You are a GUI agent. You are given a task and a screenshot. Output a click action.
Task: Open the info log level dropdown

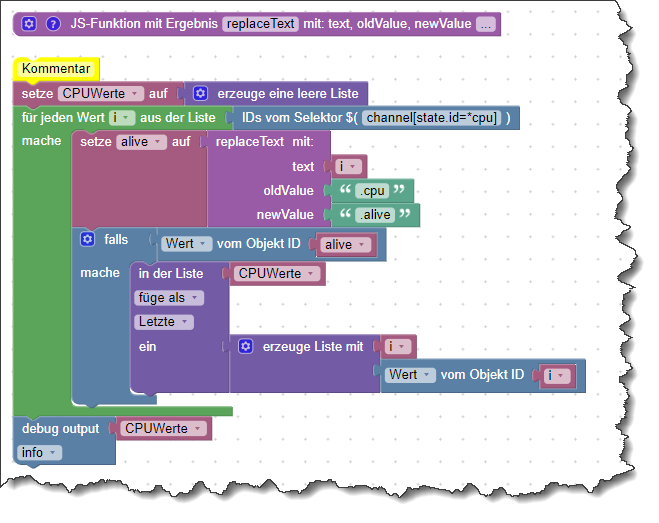point(39,453)
